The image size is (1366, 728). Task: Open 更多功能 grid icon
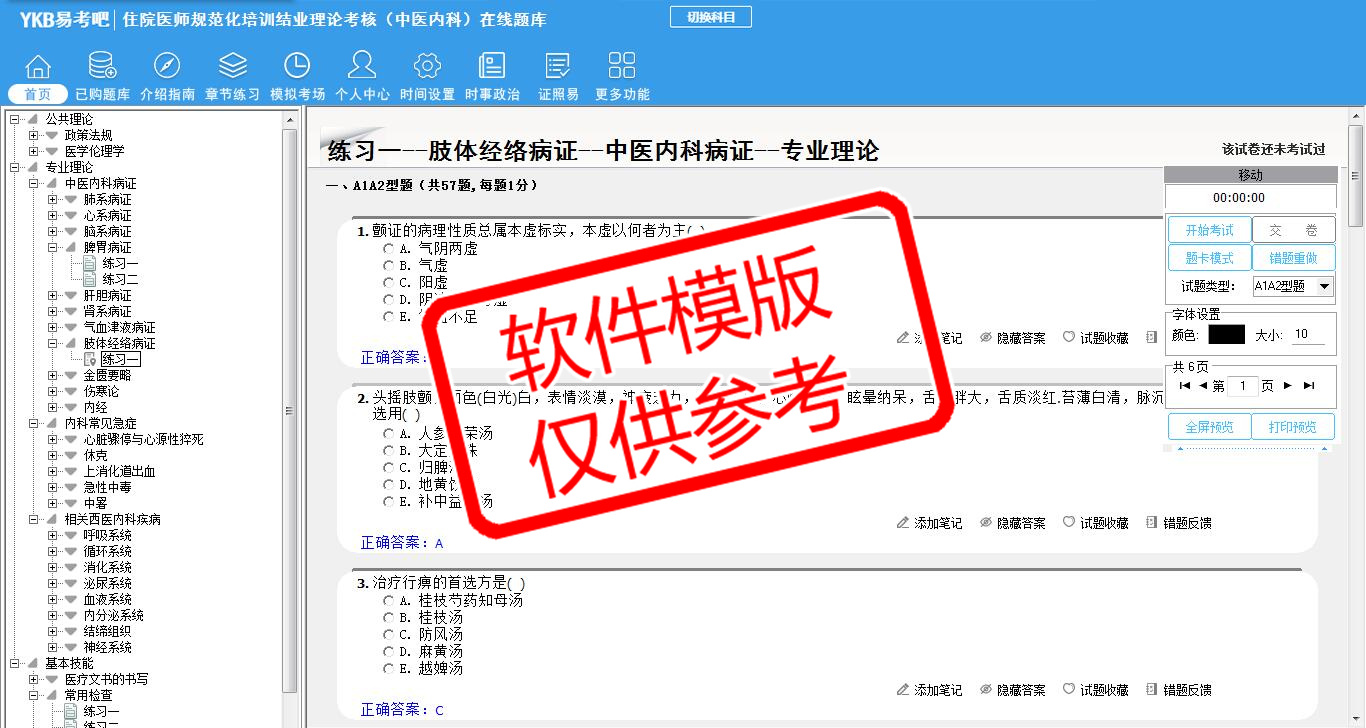tap(622, 66)
